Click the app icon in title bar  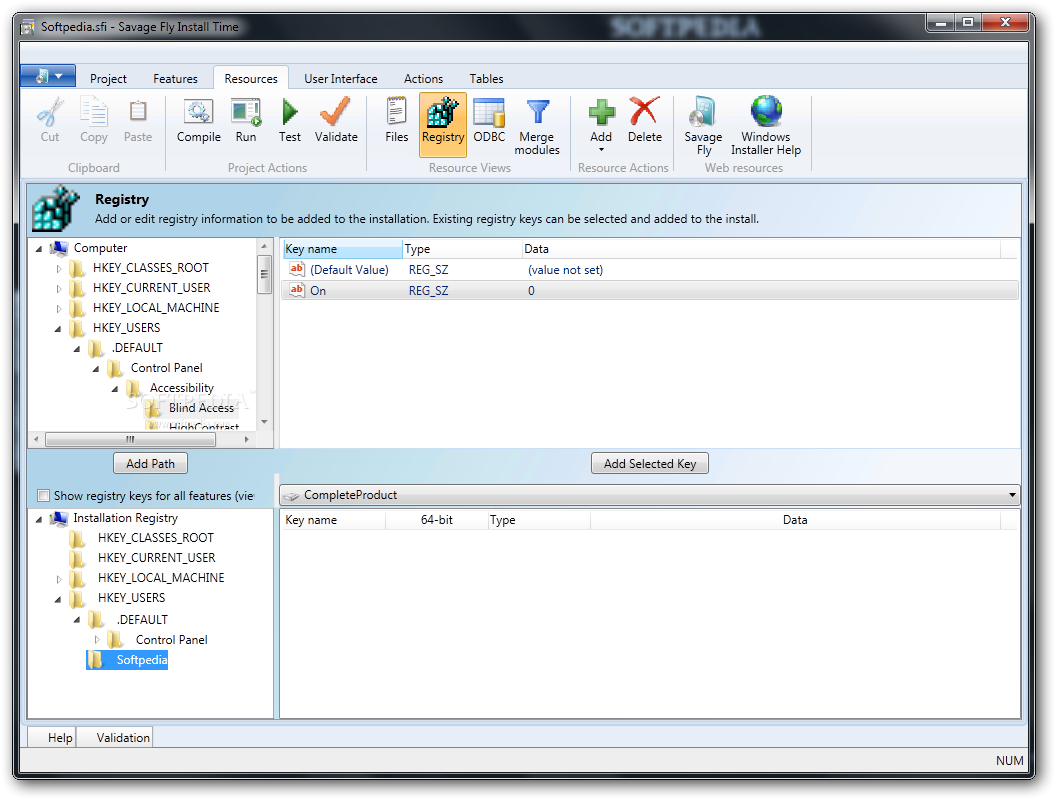[x=28, y=27]
